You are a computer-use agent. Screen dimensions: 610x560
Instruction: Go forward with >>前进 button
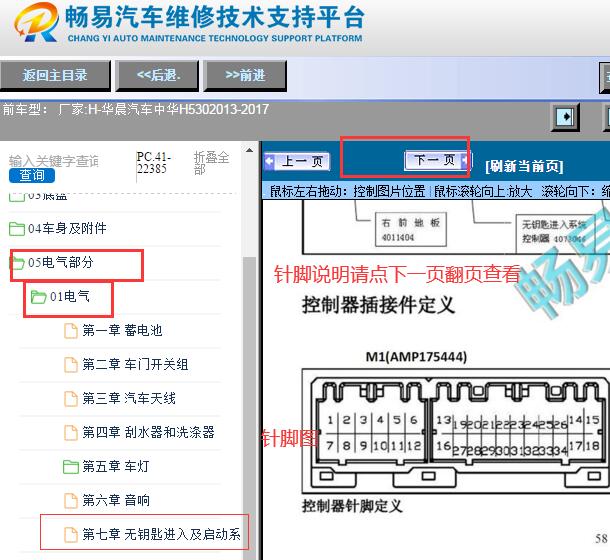(245, 75)
